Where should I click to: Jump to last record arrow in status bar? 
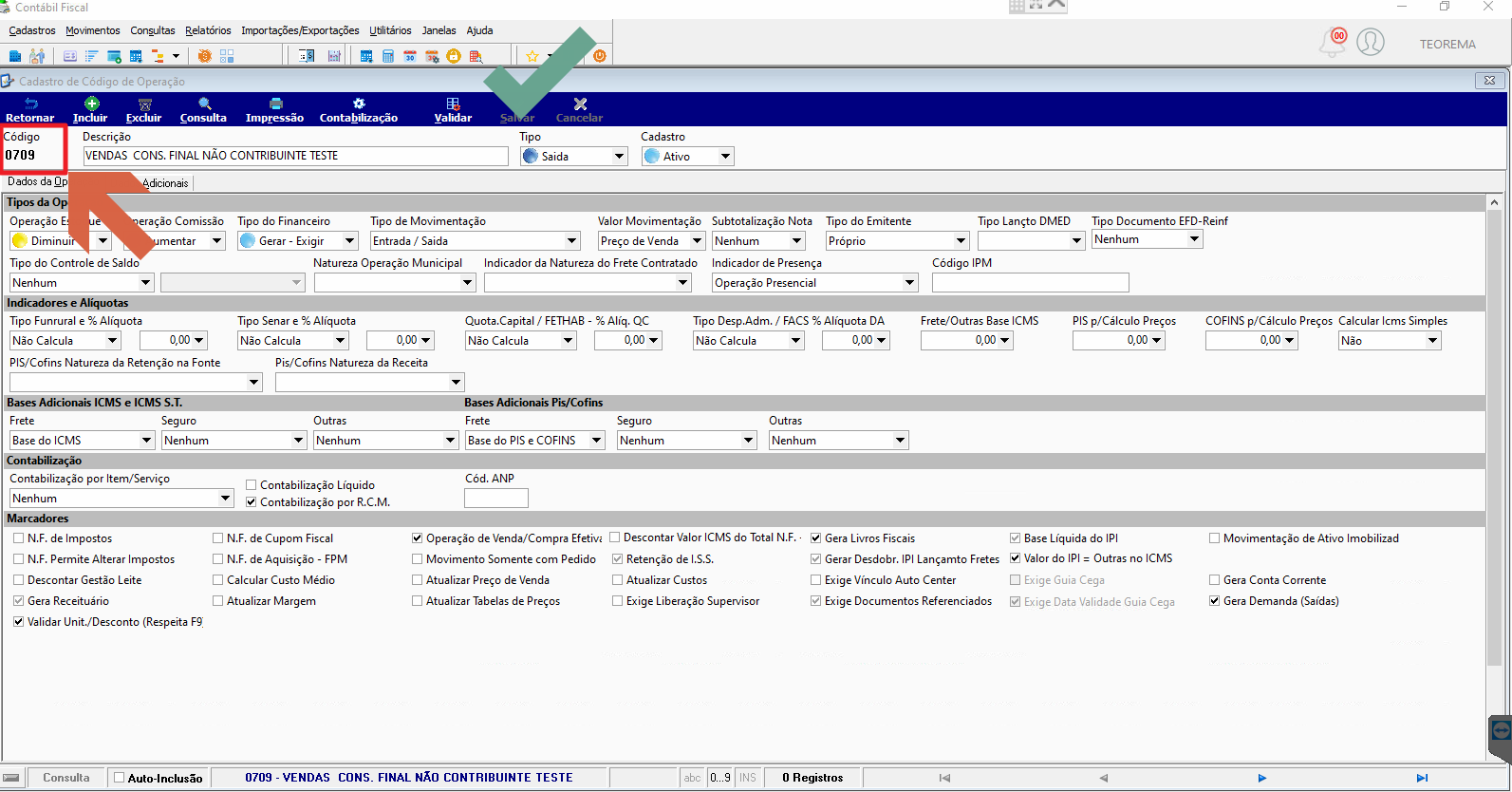1422,778
